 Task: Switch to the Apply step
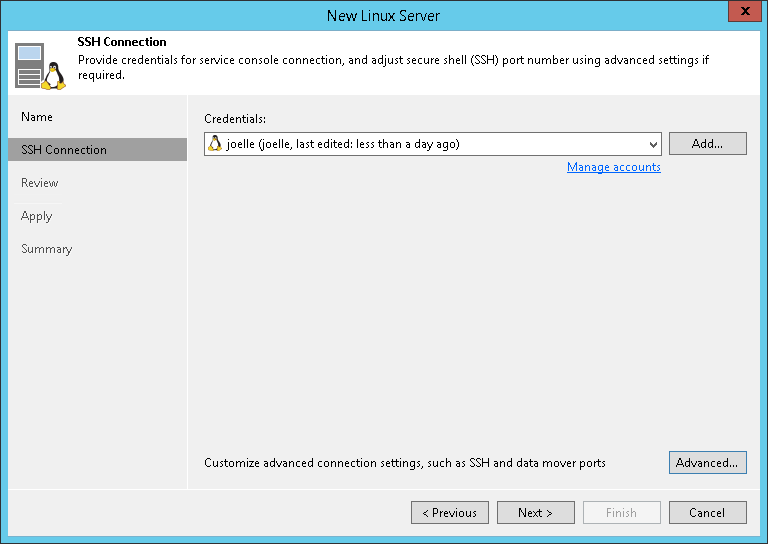pyautogui.click(x=37, y=216)
